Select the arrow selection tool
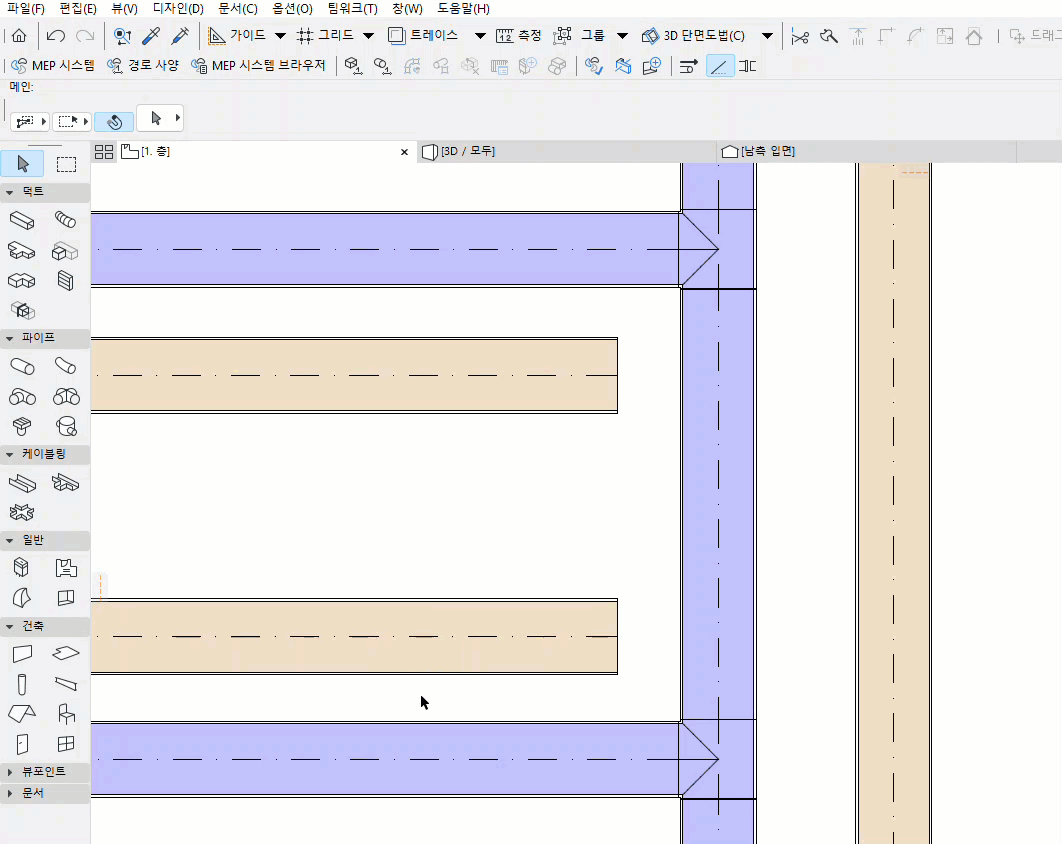 tap(22, 163)
